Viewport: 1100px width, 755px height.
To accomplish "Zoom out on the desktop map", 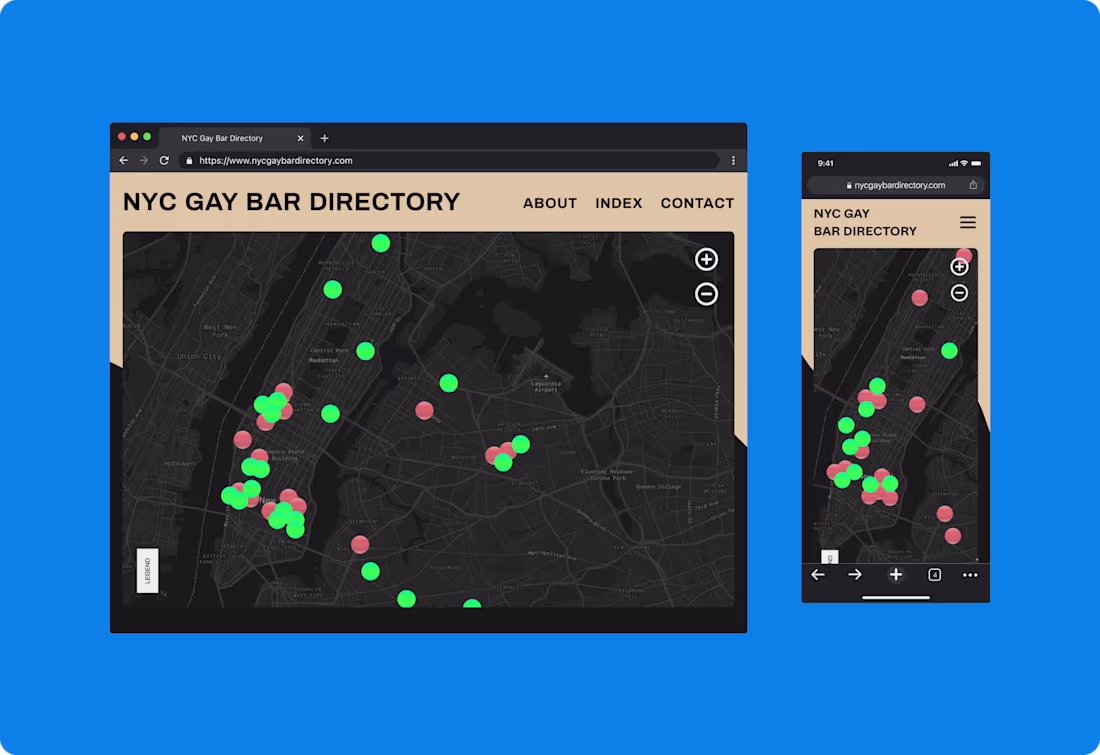I will (707, 294).
